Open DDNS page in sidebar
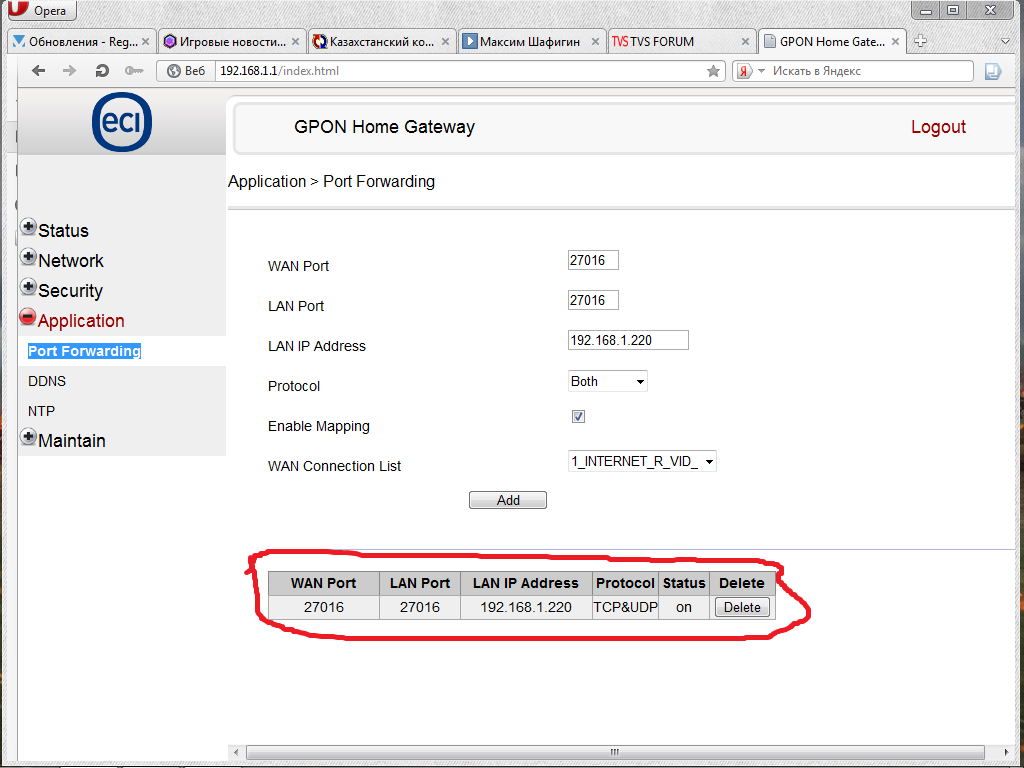 (x=47, y=381)
